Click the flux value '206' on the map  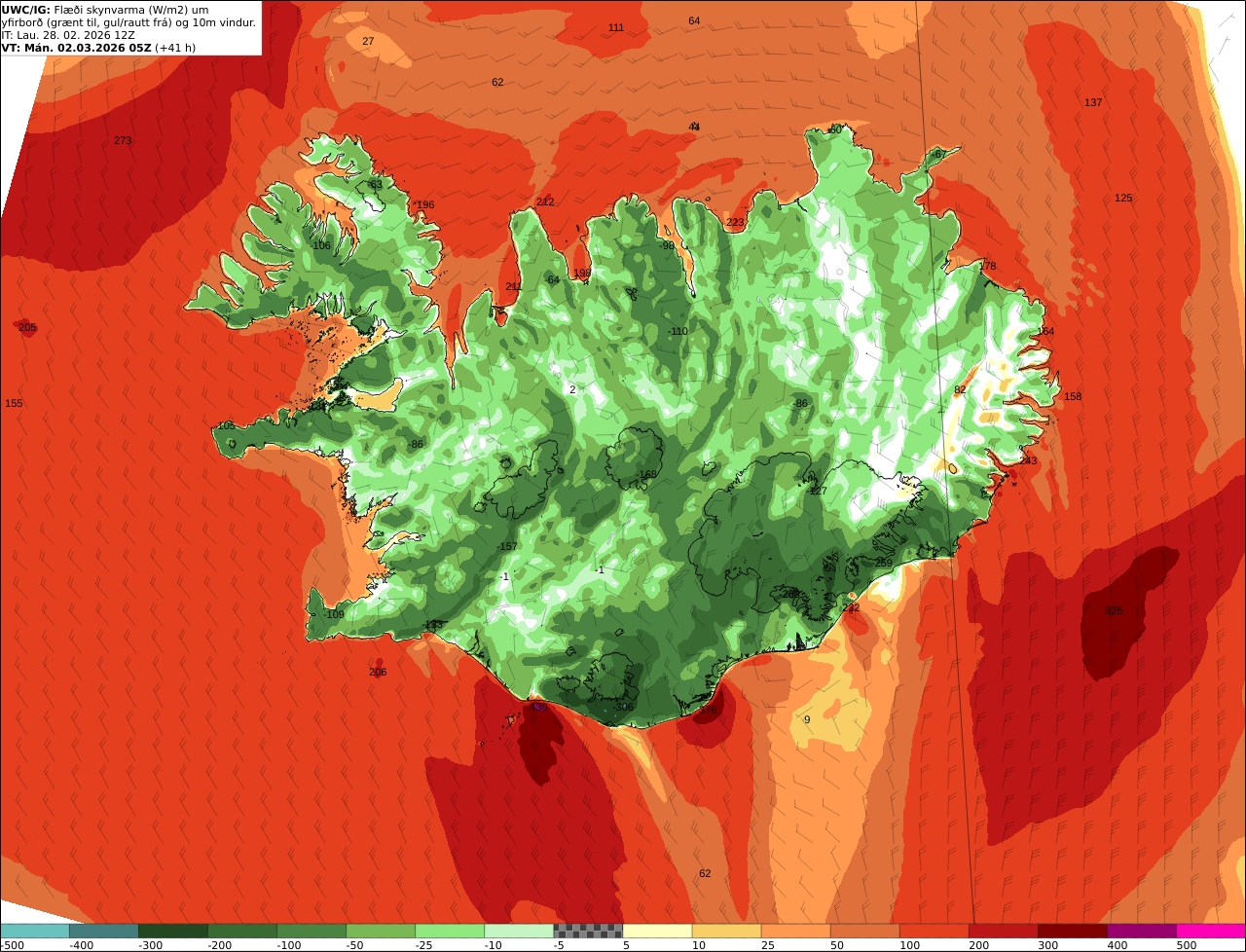(378, 672)
